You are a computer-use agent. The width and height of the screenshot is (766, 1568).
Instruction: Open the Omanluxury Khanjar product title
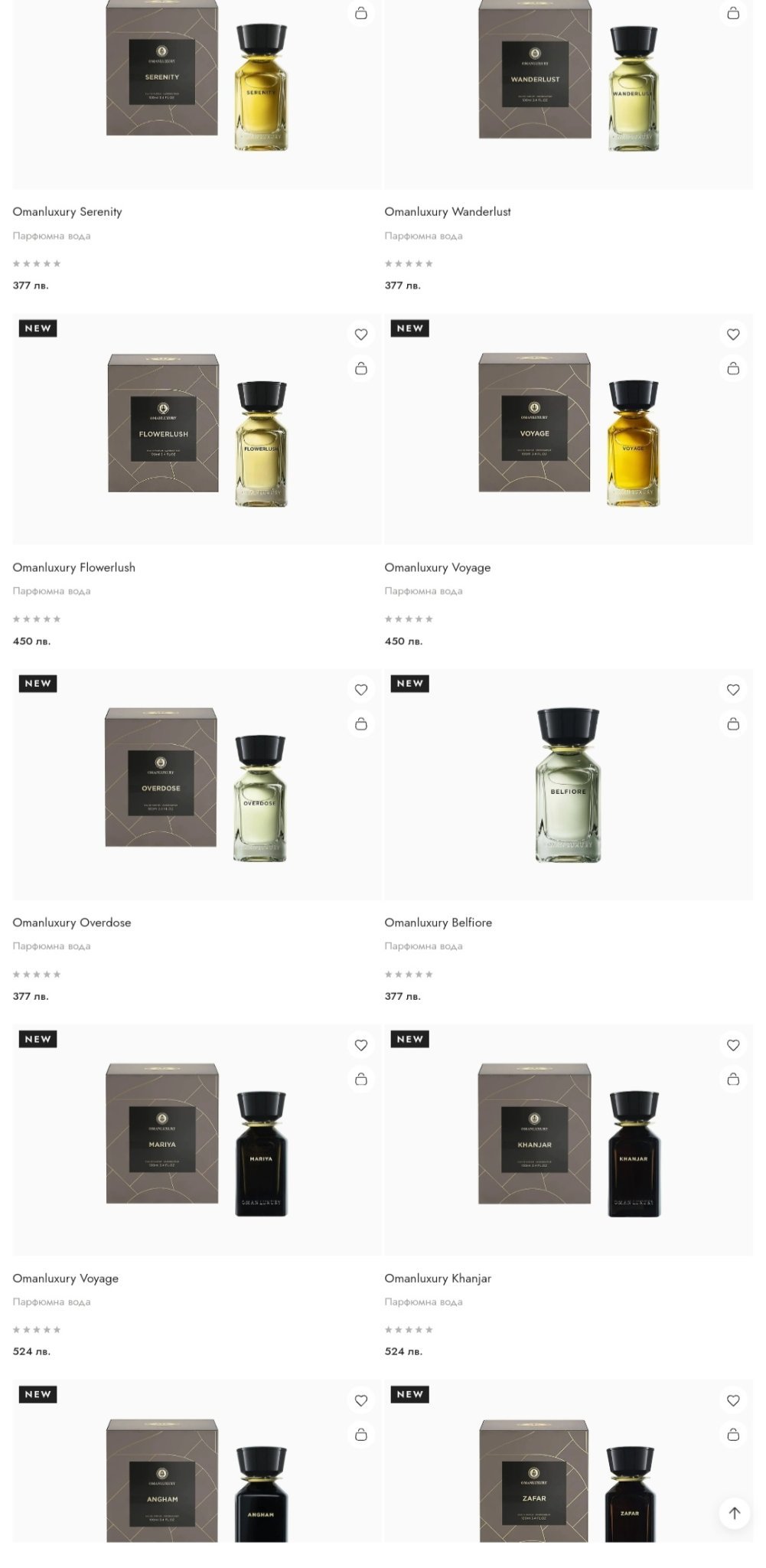click(x=438, y=1278)
